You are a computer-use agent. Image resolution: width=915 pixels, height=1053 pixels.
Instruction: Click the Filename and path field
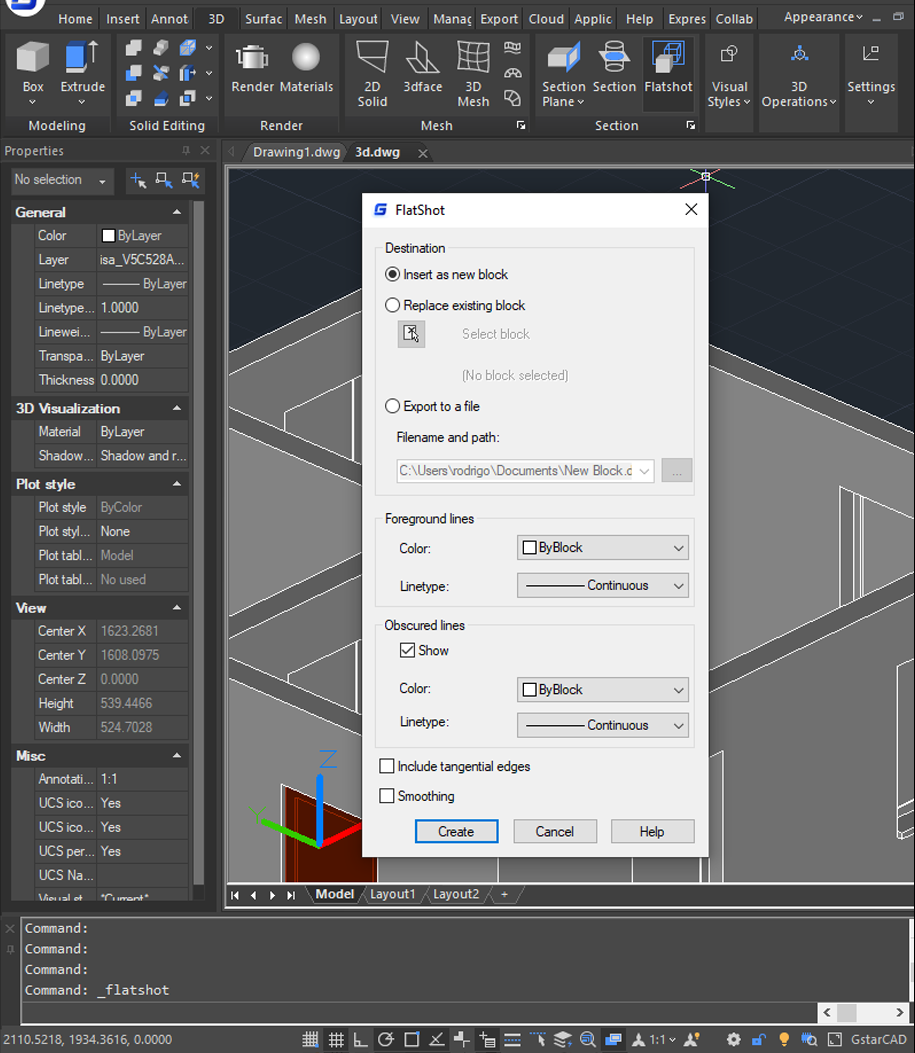tap(525, 471)
